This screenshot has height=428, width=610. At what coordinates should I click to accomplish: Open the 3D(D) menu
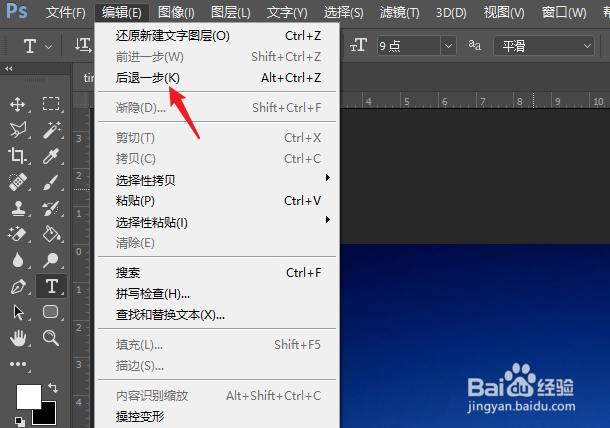(x=451, y=13)
